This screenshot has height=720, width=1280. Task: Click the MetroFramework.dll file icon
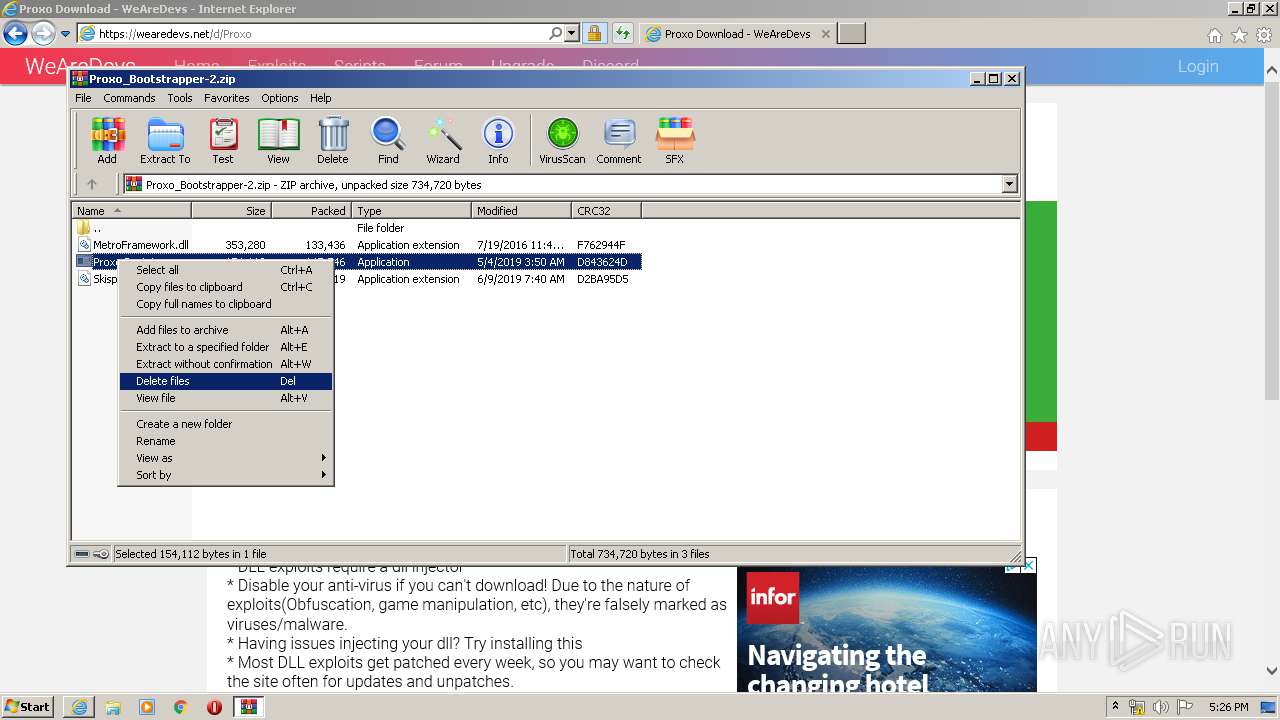[84, 245]
